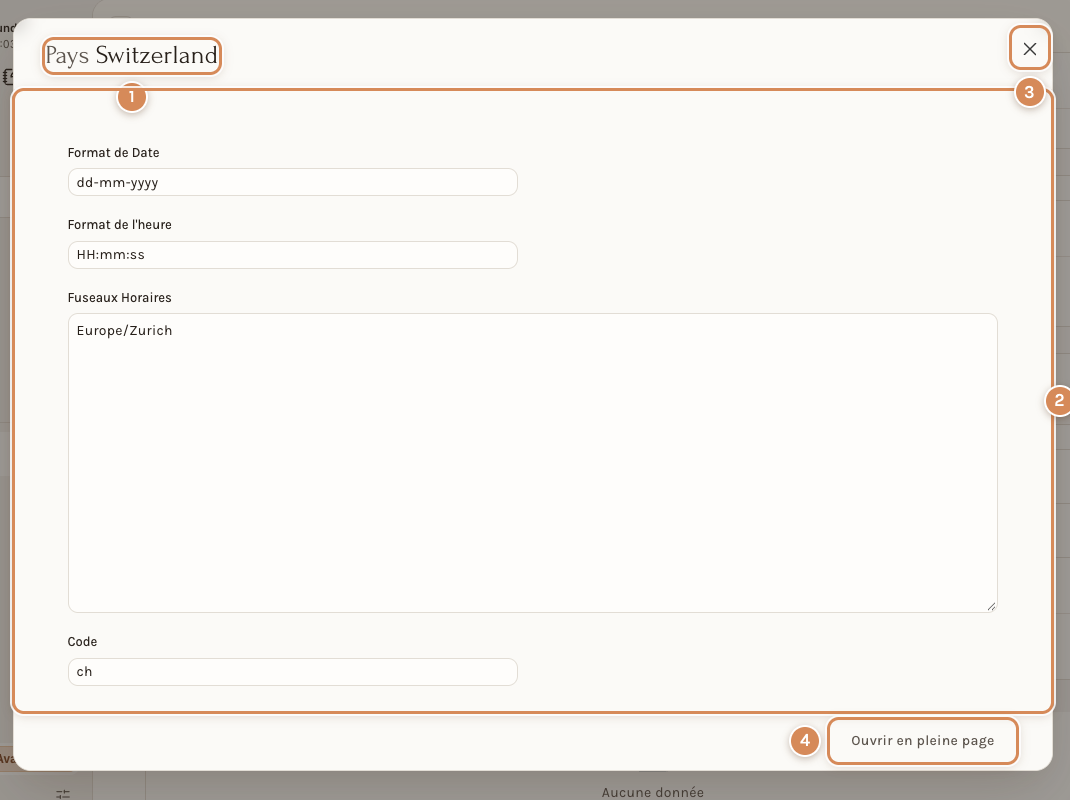This screenshot has width=1070, height=800.
Task: Click the Format de Date label
Action: pyautogui.click(x=113, y=153)
